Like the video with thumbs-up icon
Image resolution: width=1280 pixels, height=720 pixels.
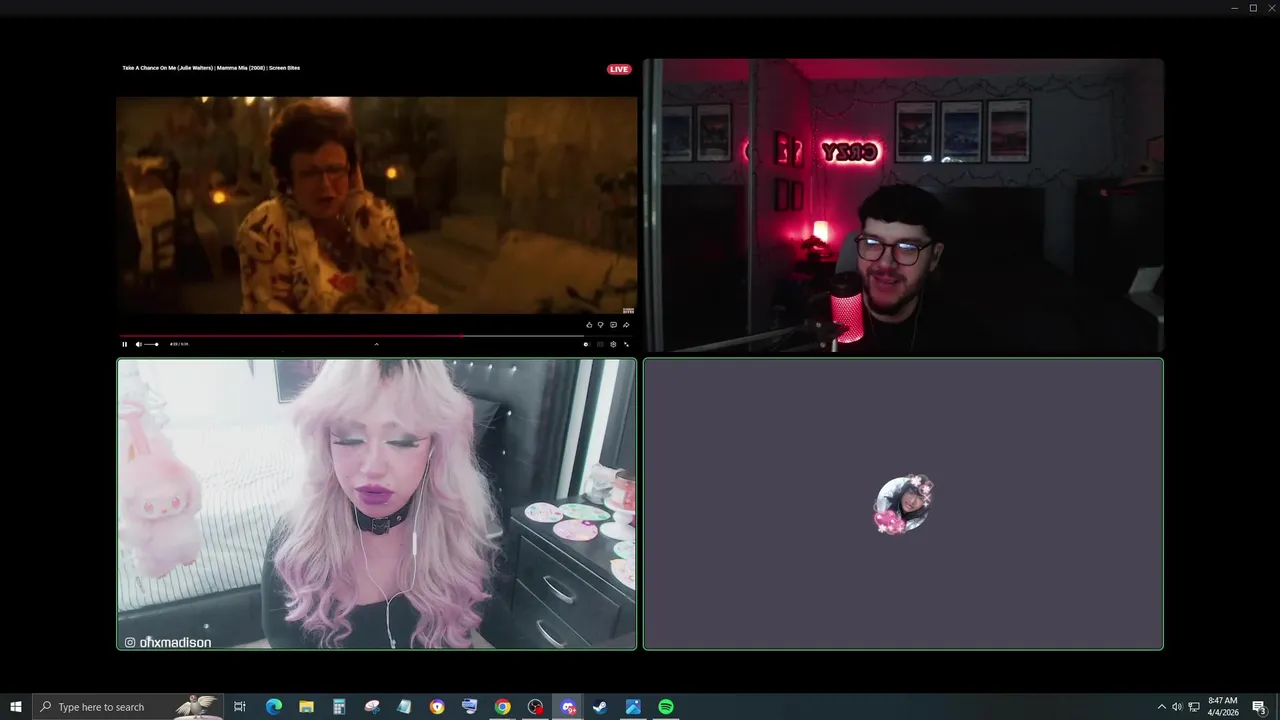[x=589, y=325]
